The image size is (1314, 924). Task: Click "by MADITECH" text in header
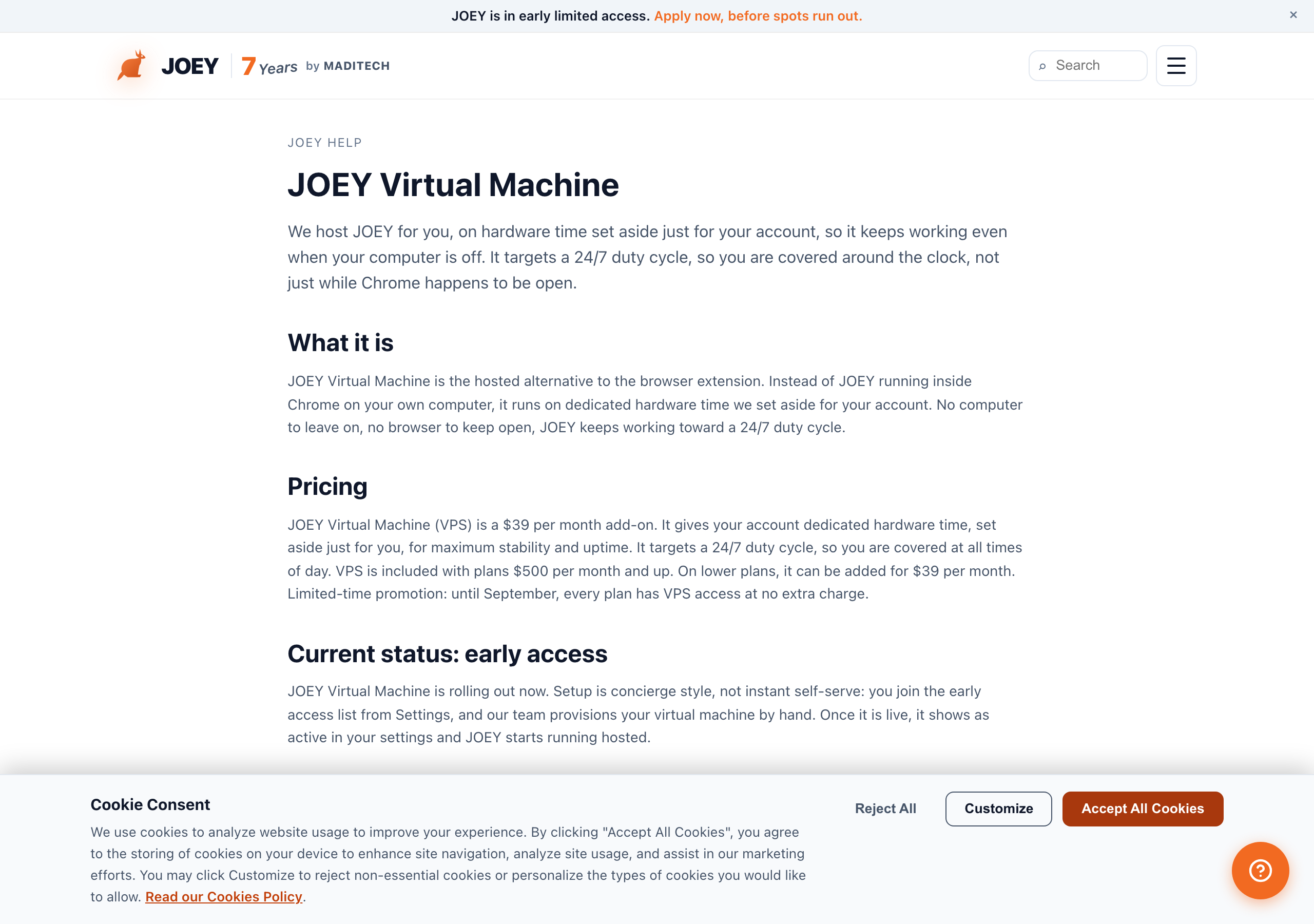click(347, 66)
